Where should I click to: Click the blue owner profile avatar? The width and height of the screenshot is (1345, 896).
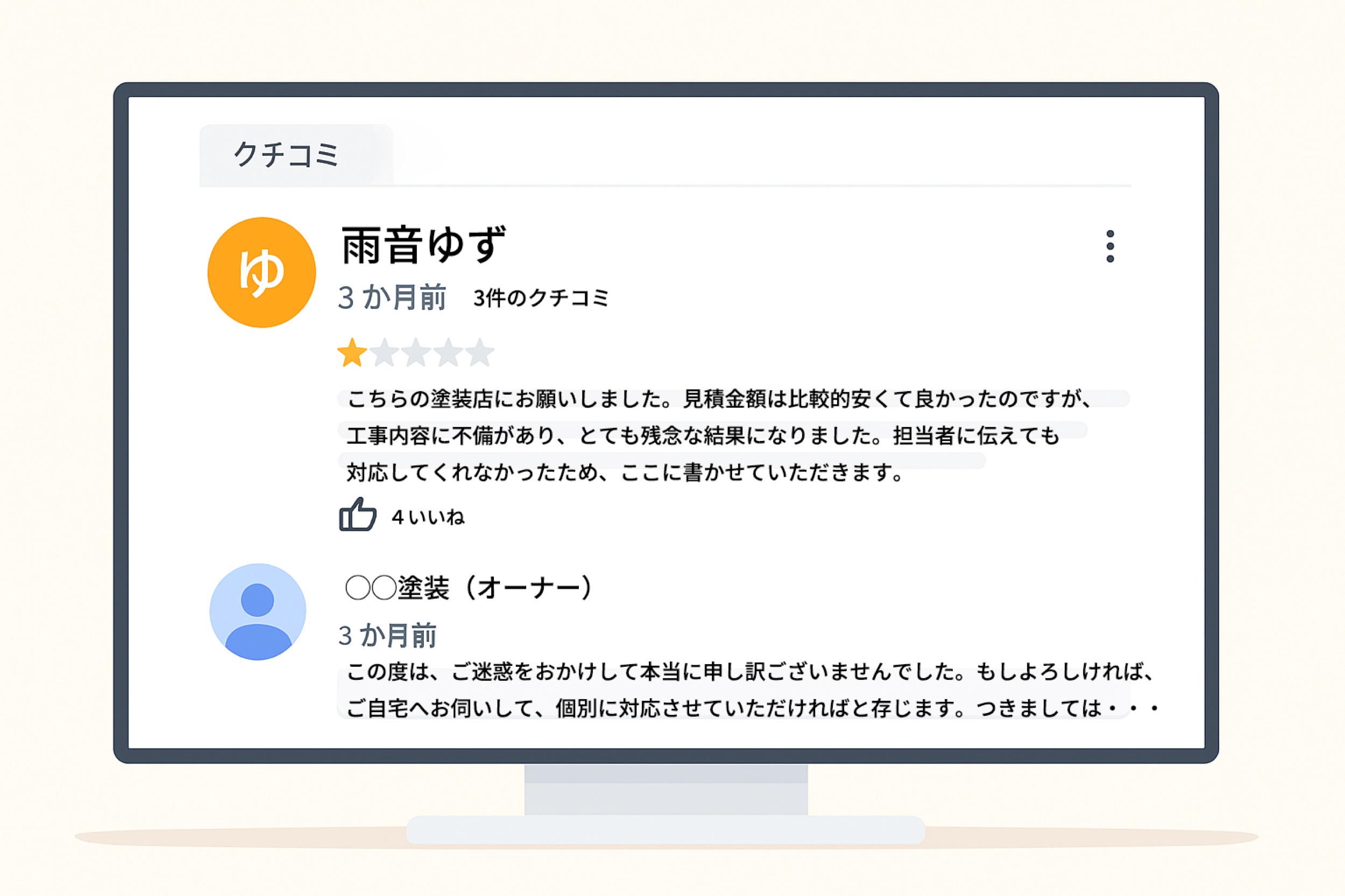pos(258,611)
